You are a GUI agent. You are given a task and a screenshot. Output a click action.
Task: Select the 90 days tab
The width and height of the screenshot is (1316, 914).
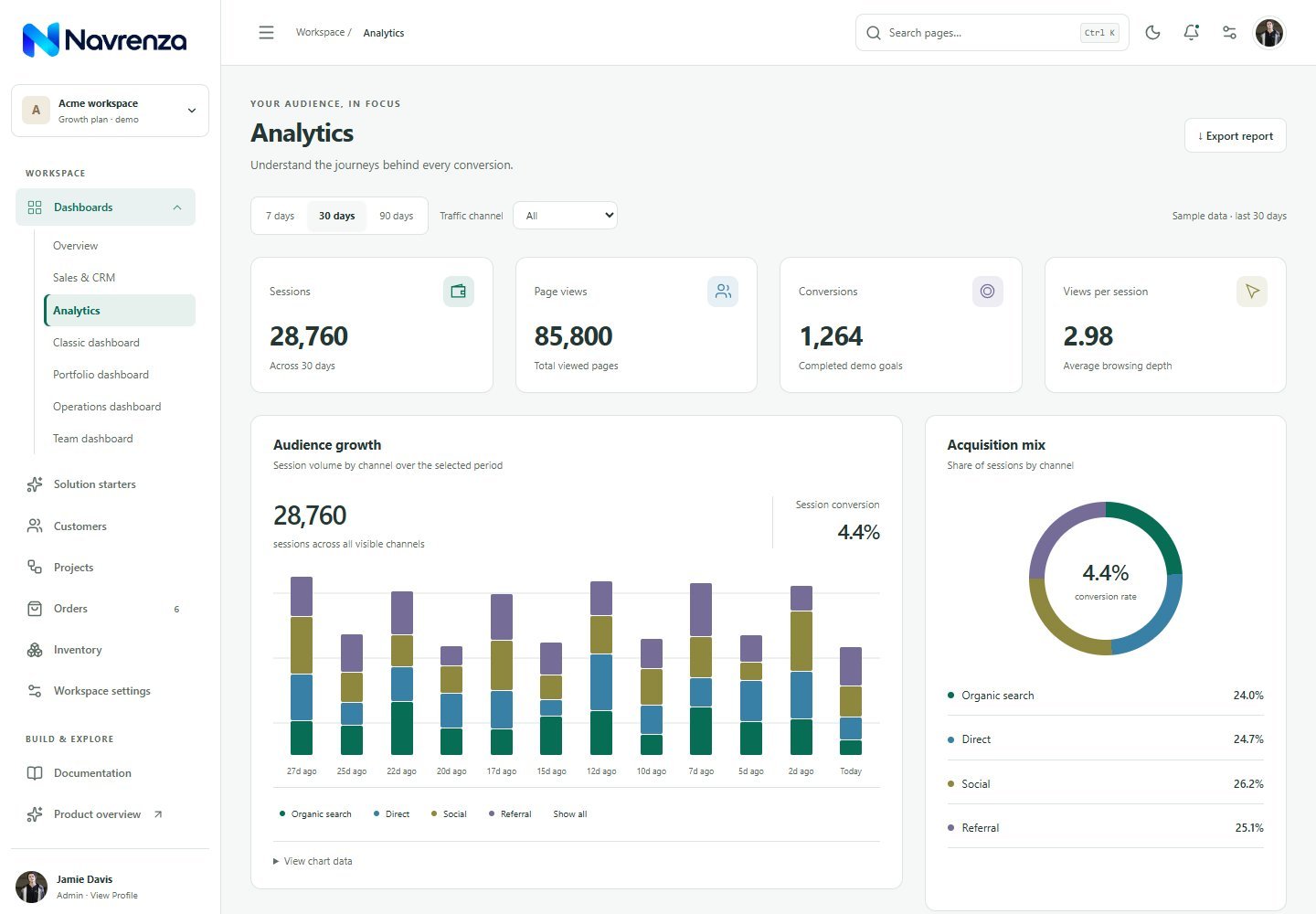point(396,216)
